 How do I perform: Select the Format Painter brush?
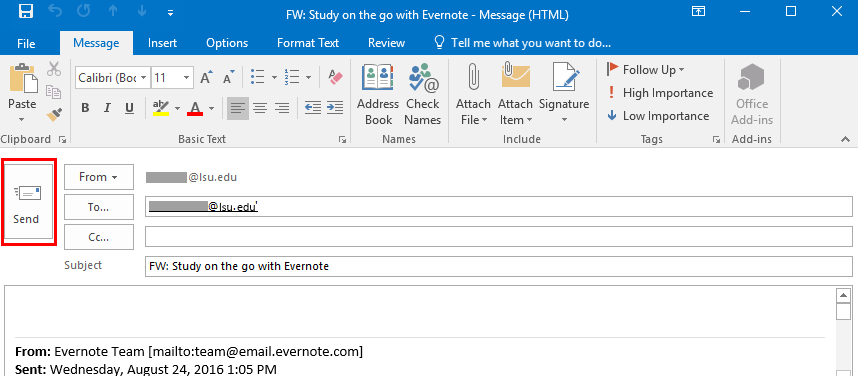point(54,114)
